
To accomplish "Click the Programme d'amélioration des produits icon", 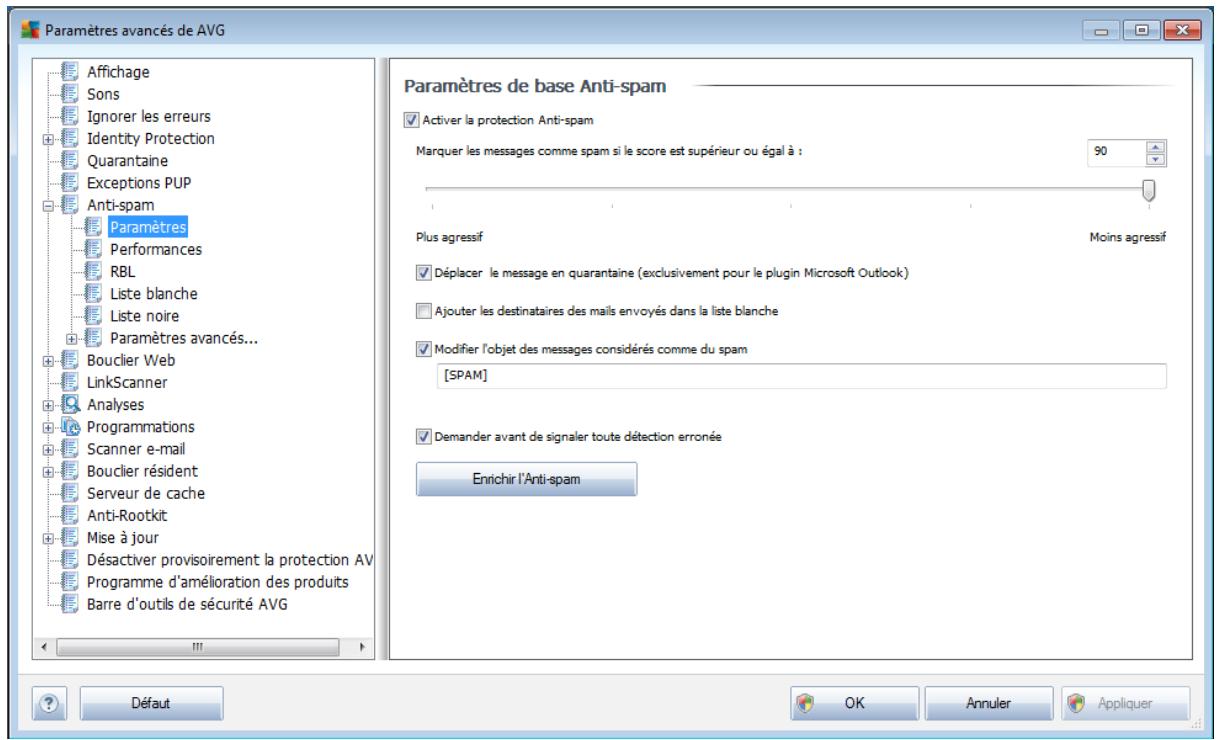I will (70, 581).
